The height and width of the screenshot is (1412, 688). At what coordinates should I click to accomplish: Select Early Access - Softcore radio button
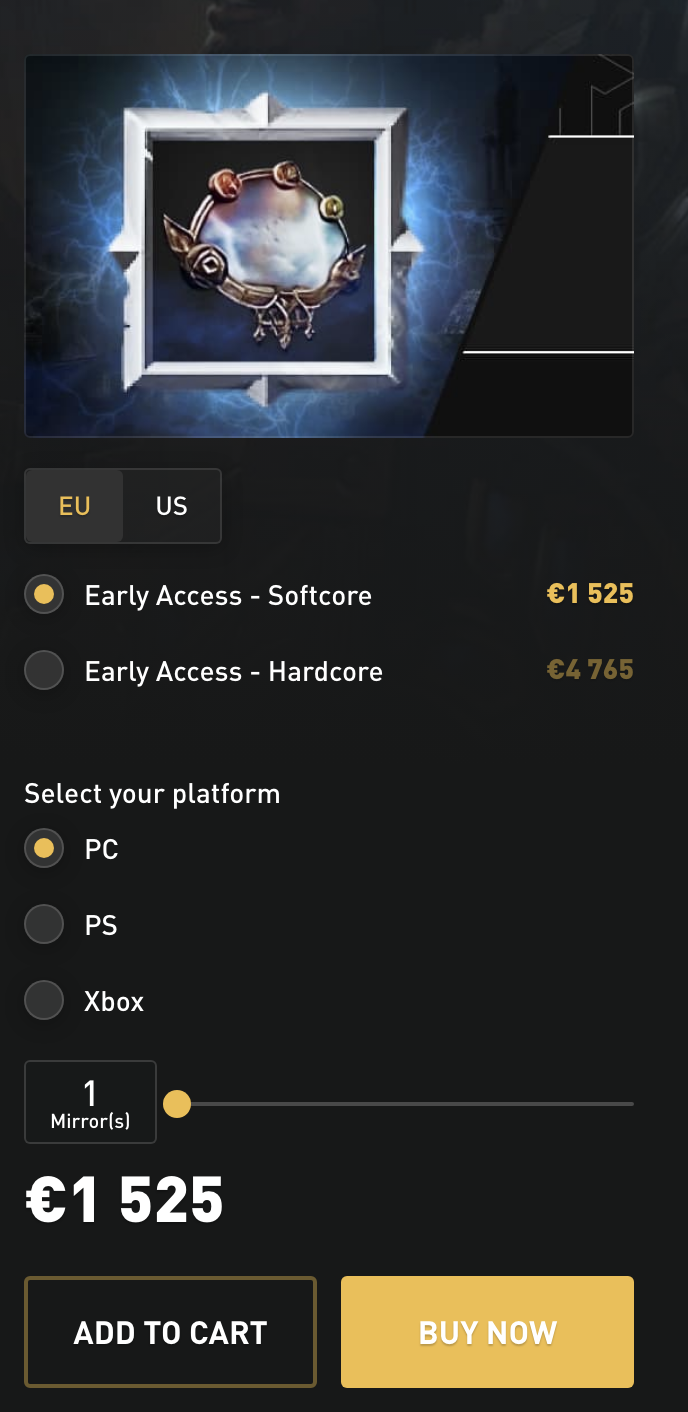click(x=44, y=595)
